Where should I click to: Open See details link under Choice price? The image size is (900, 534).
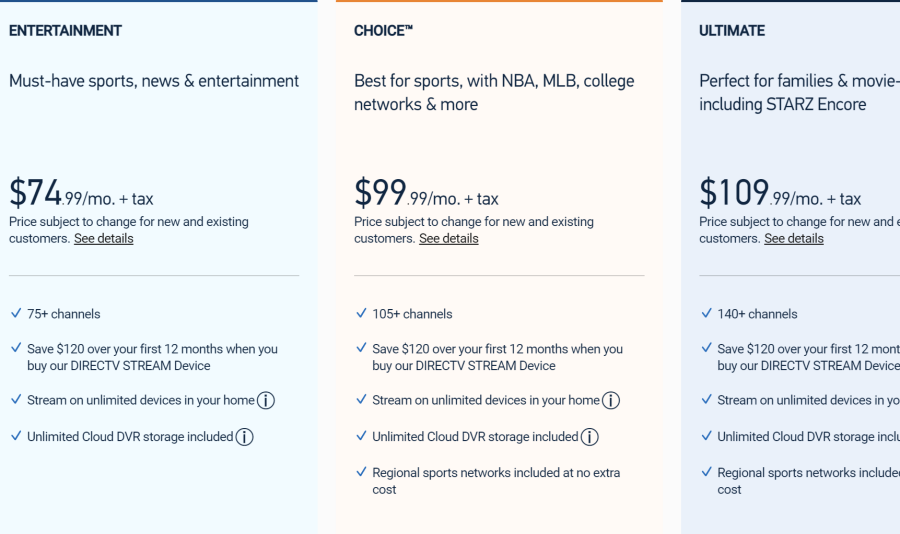(449, 239)
